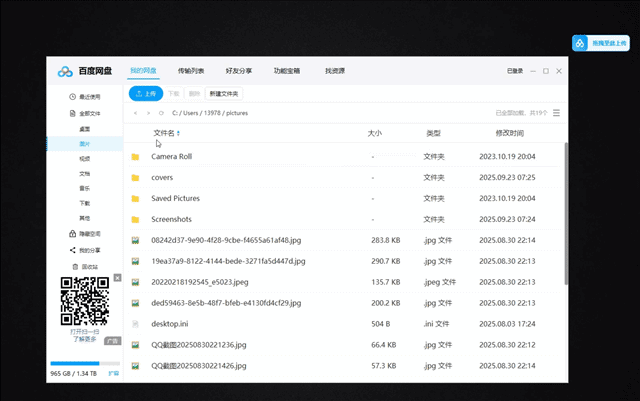The image size is (640, 401).
Task: Select the 'Camera Roll' folder name
Action: click(x=171, y=156)
